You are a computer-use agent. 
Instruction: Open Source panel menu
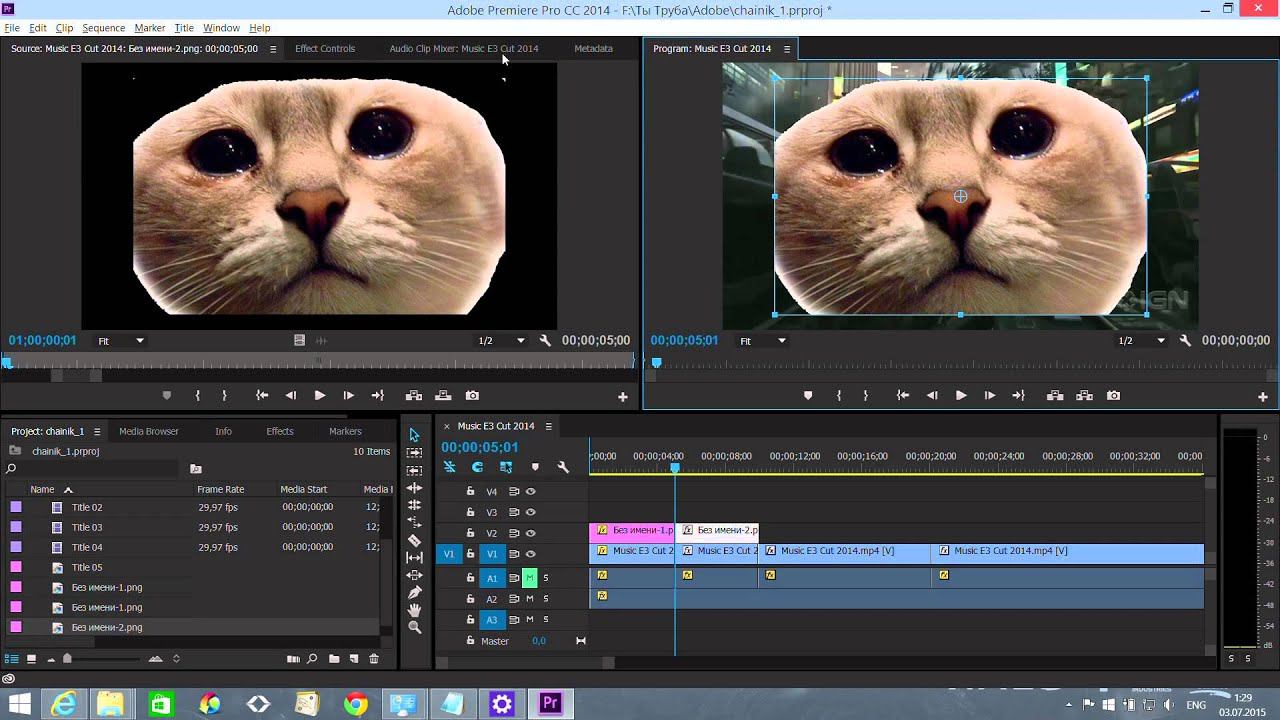[273, 49]
